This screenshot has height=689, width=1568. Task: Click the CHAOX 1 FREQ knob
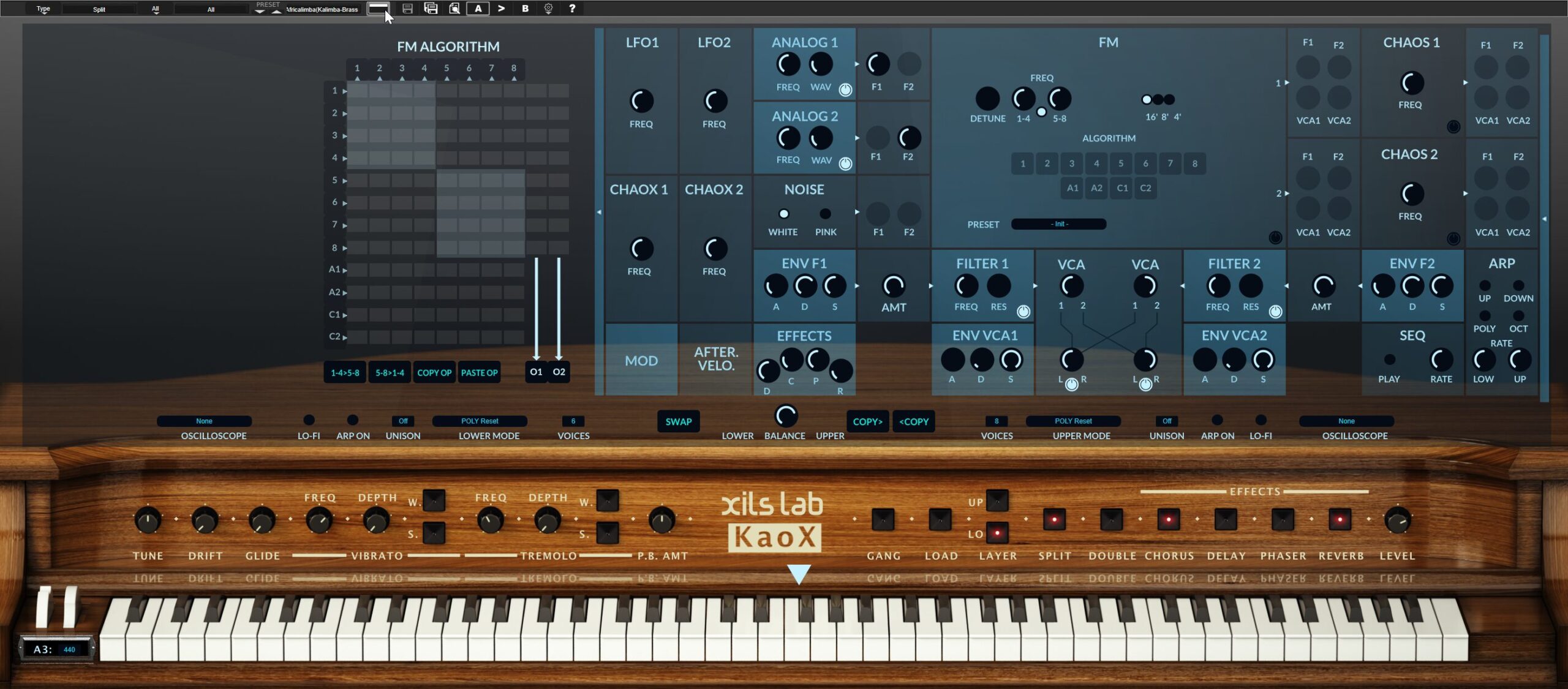641,249
